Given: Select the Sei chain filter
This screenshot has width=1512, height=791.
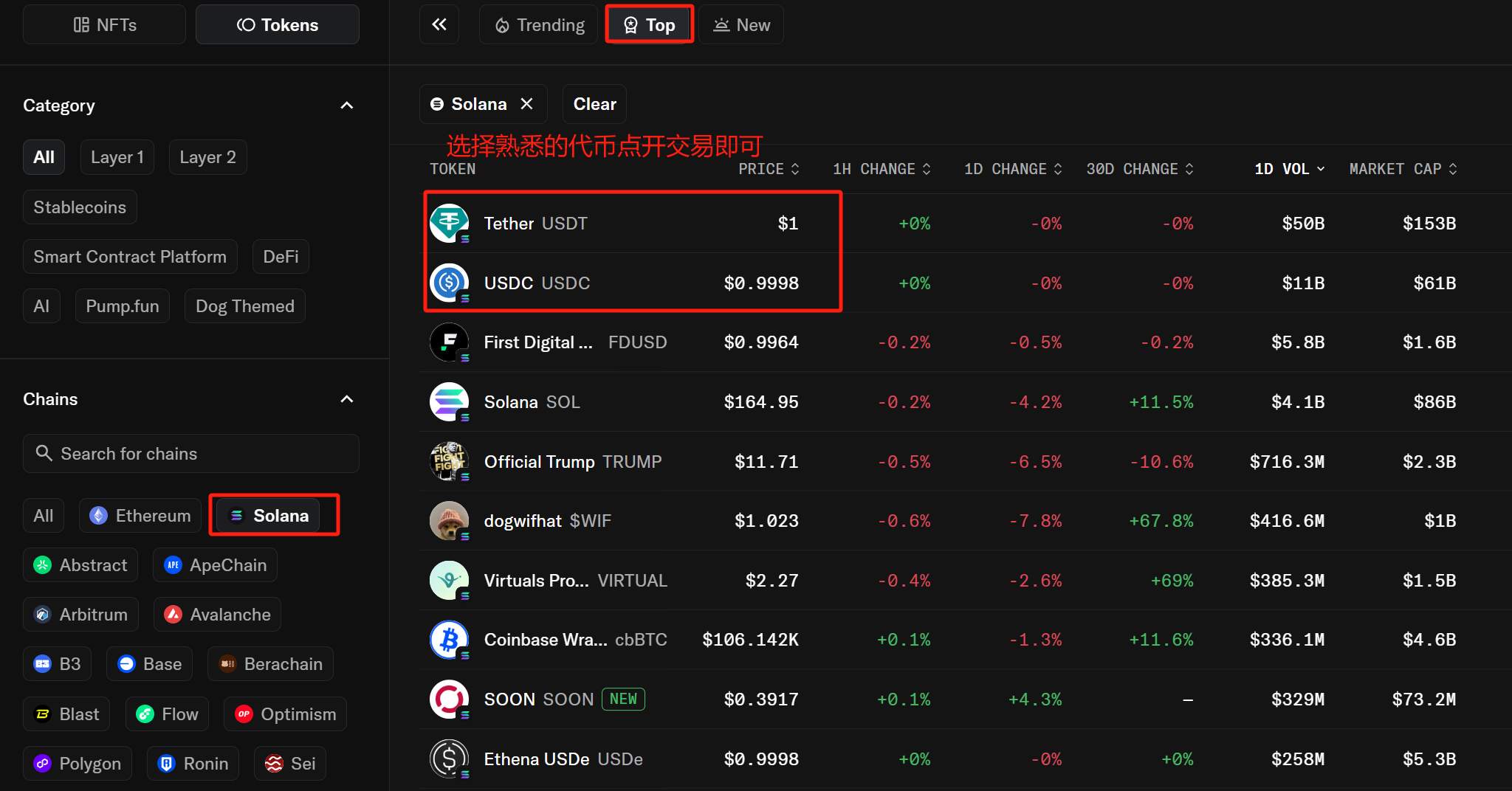Looking at the screenshot, I should pos(290,764).
